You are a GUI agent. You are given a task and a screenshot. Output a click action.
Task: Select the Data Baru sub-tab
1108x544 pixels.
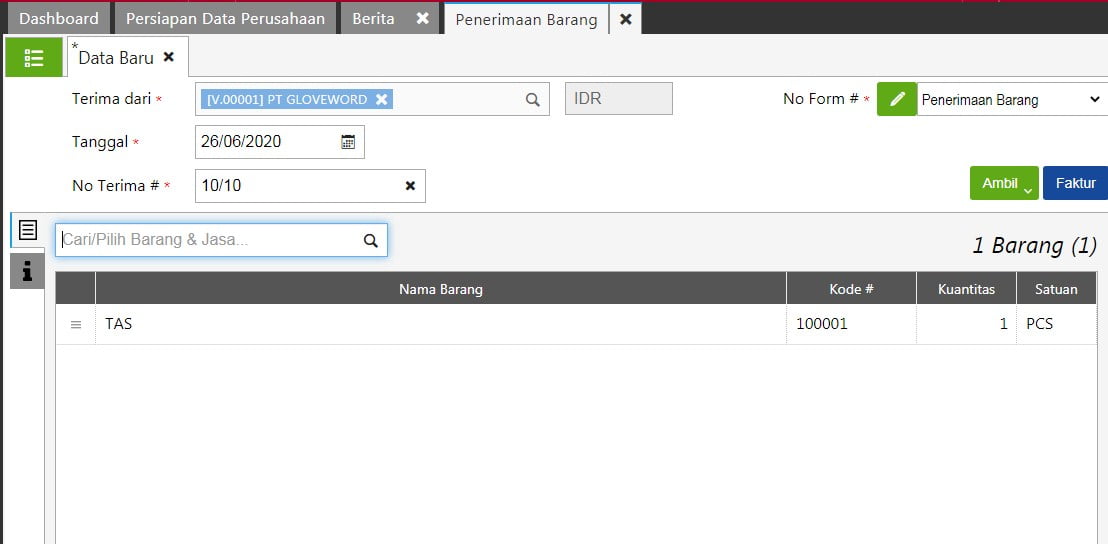click(116, 58)
